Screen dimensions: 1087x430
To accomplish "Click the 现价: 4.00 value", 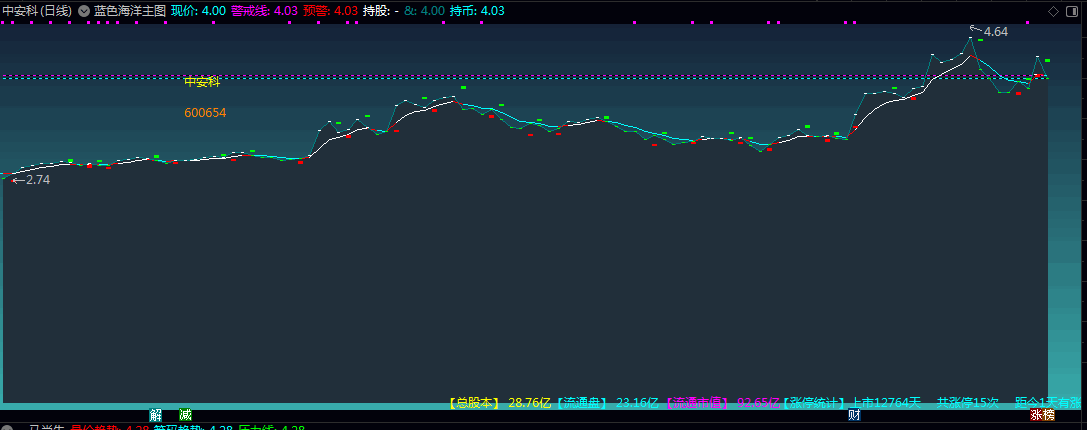I will (198, 11).
